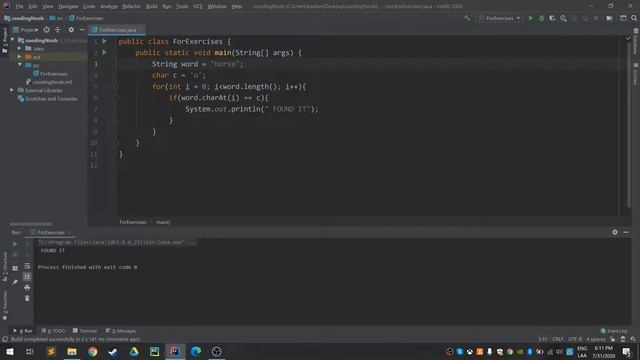Fold the for loop block at line 5
Screen dimensions: 640x360
(x=116, y=87)
